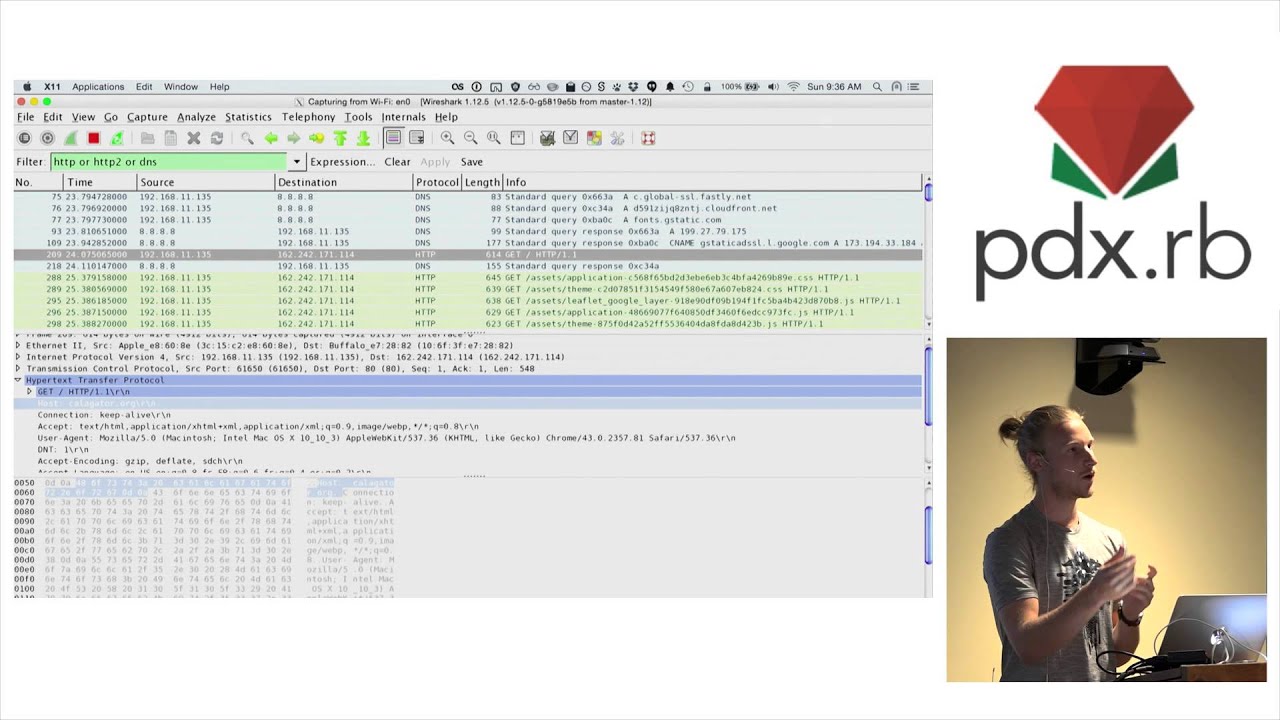The height and width of the screenshot is (720, 1280).
Task: Go forward in packet history
Action: click(x=293, y=138)
